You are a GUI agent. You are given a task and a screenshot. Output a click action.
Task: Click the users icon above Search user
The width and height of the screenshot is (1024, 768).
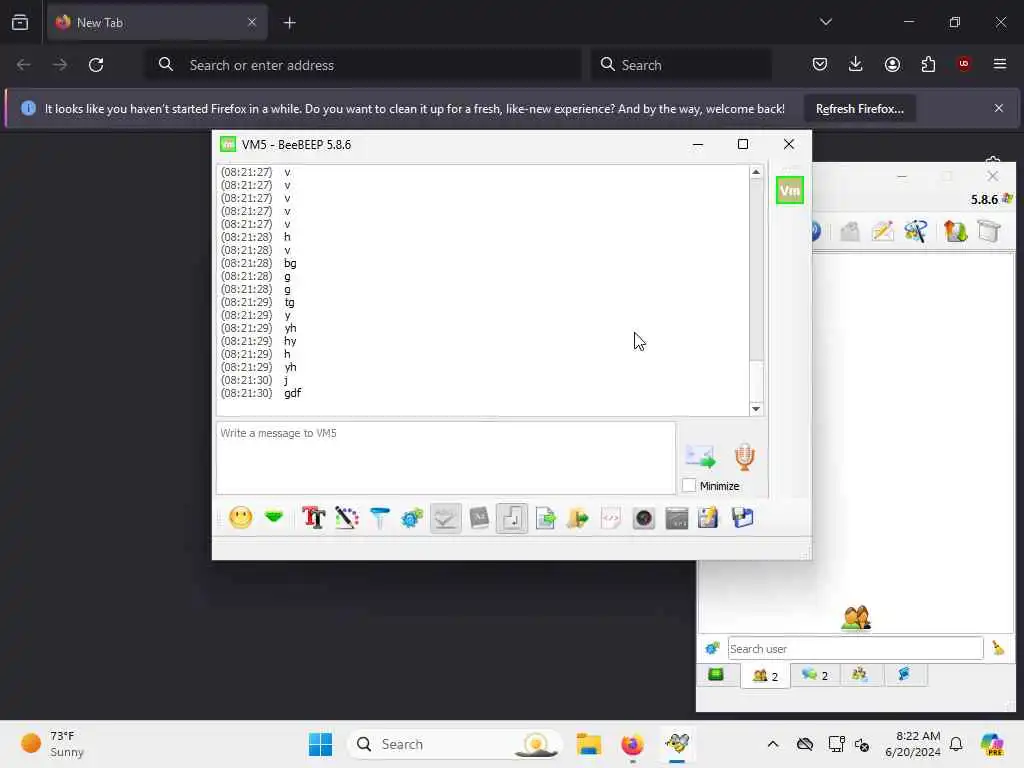[856, 618]
